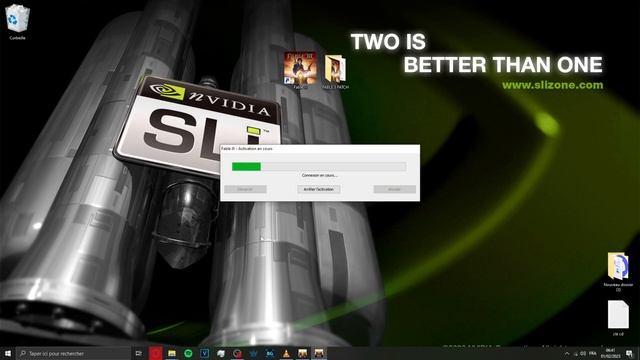Click the Arrêter l'activation button
This screenshot has height=360, width=640.
(318, 189)
